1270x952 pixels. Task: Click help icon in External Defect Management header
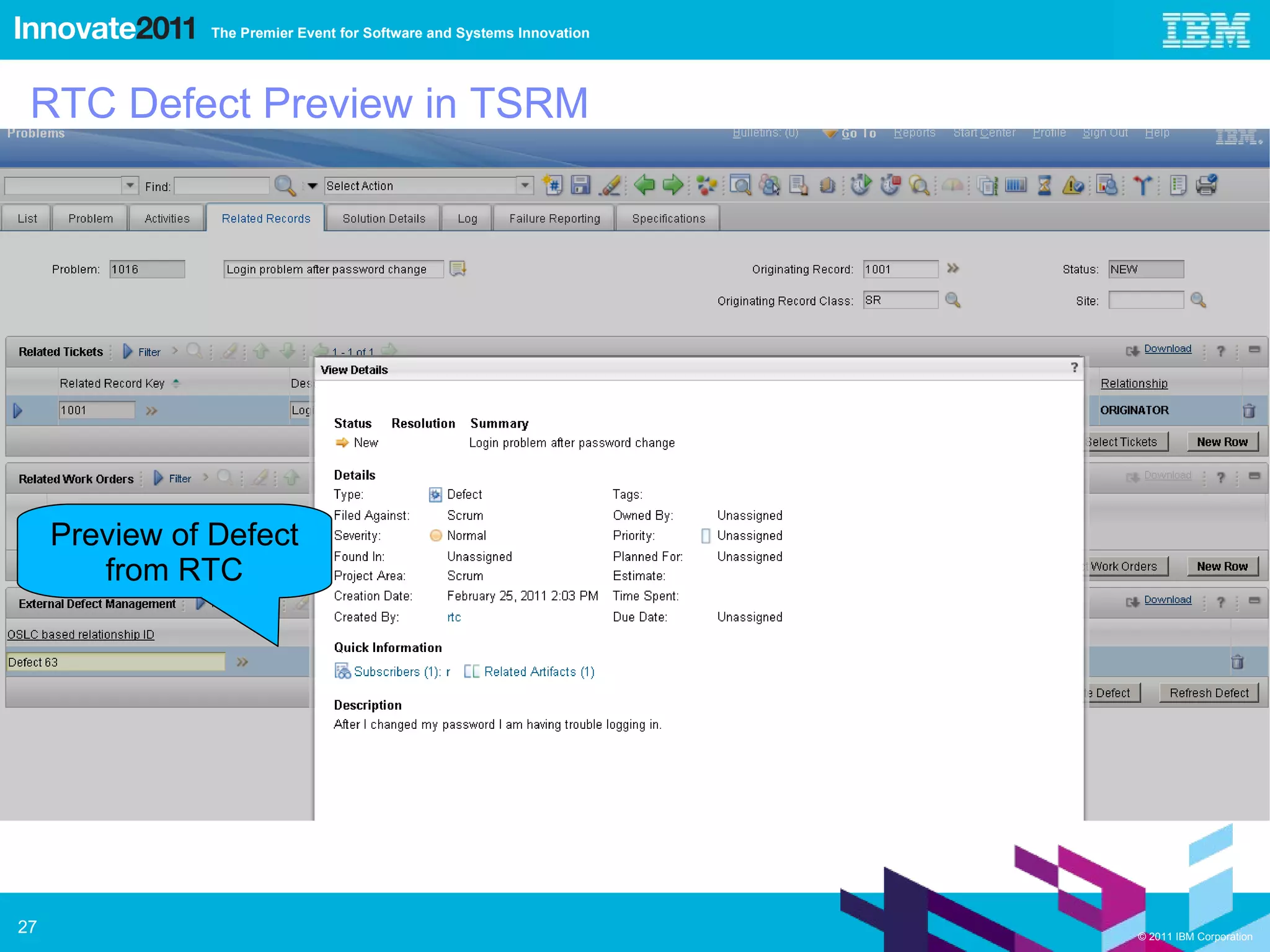[1220, 602]
